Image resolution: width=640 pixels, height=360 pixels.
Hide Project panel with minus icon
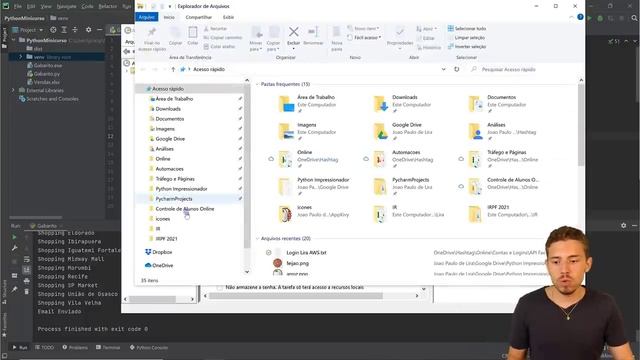[100, 30]
